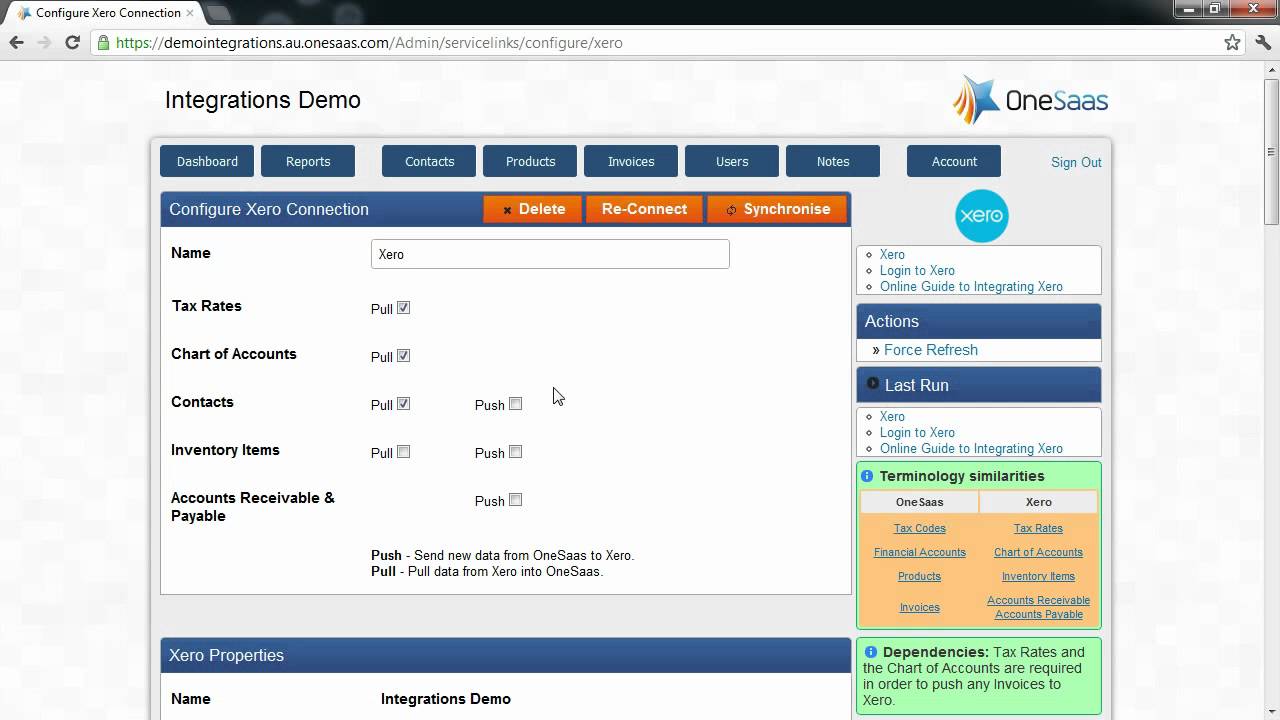
Task: Click Login to Xero above Actions
Action: click(x=917, y=270)
